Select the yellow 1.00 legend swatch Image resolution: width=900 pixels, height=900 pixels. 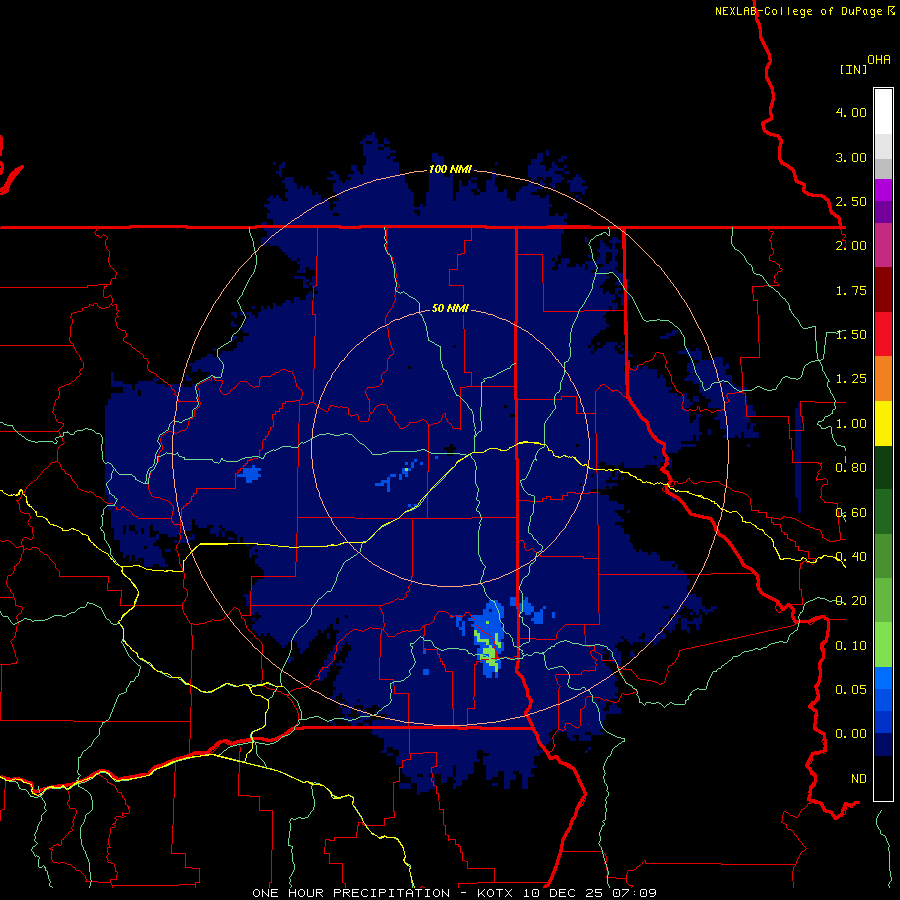coord(883,424)
